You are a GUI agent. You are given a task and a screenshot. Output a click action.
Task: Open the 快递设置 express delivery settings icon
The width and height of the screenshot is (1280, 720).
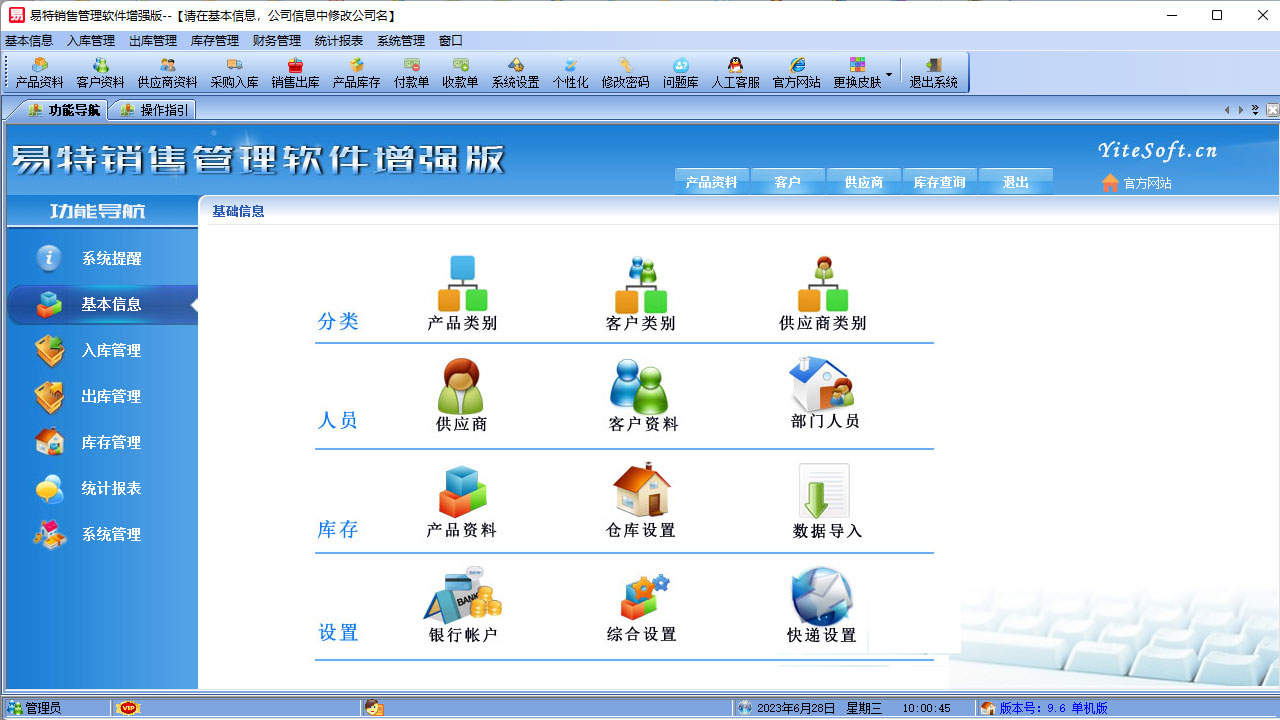[821, 600]
